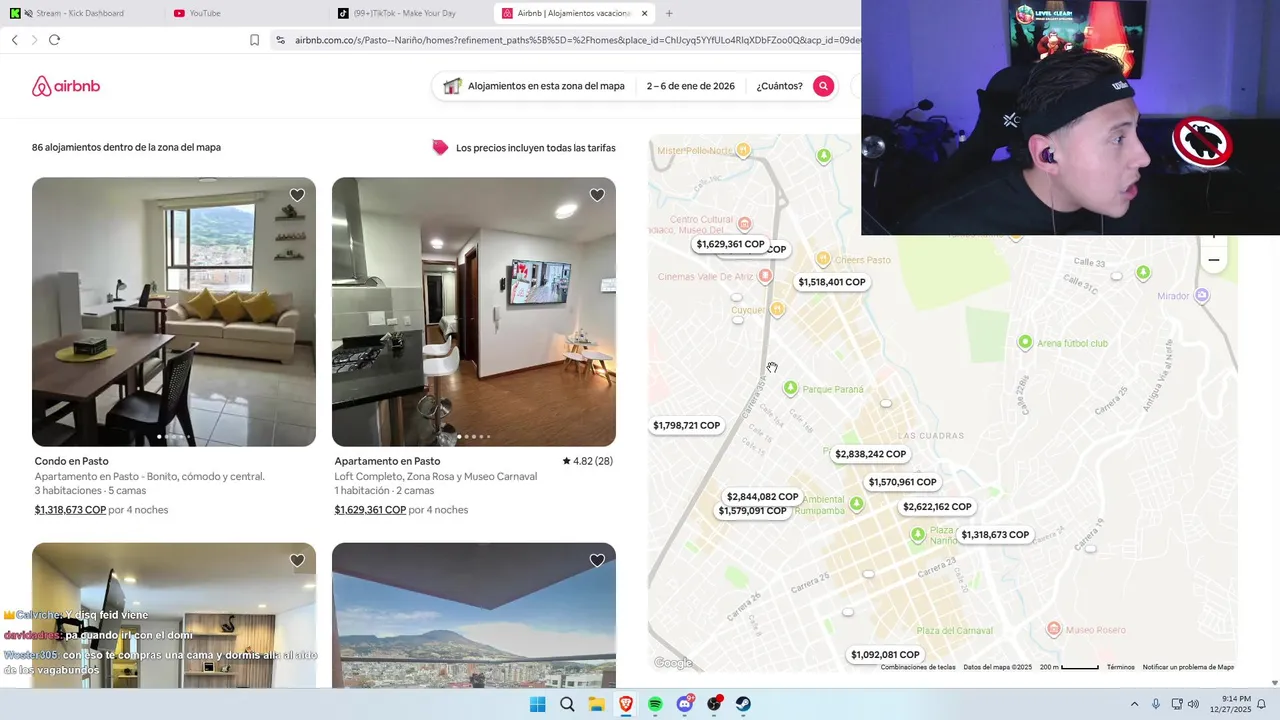Click the price tag icon next to Los precios incluyen
This screenshot has width=1280, height=720.
(x=440, y=147)
